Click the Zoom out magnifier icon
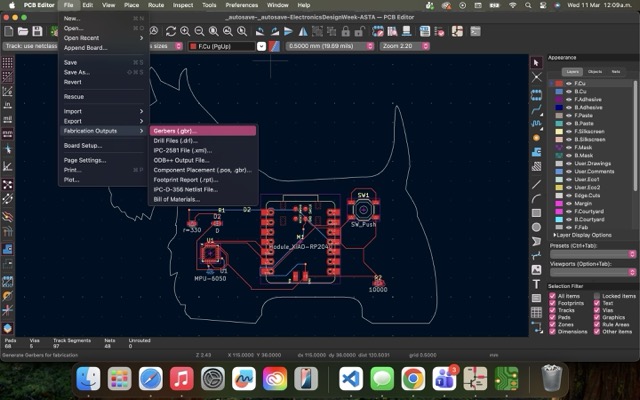 199,31
